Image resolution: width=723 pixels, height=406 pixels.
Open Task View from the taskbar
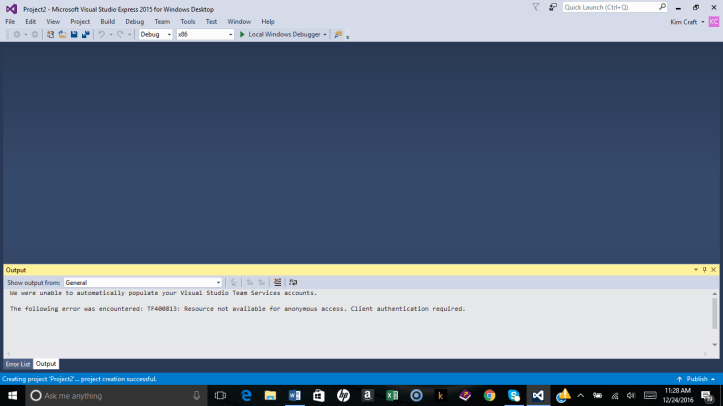coord(220,395)
